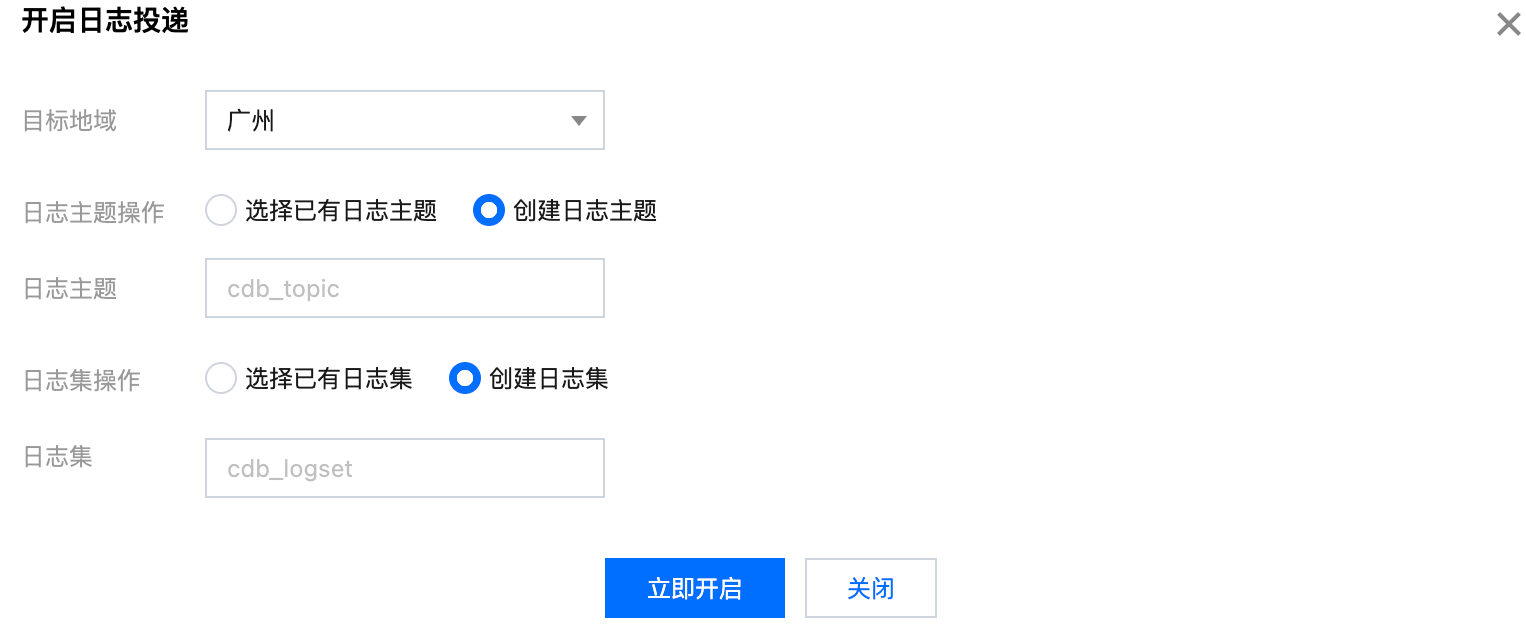Click the 日志主题操作 field label

click(x=94, y=212)
